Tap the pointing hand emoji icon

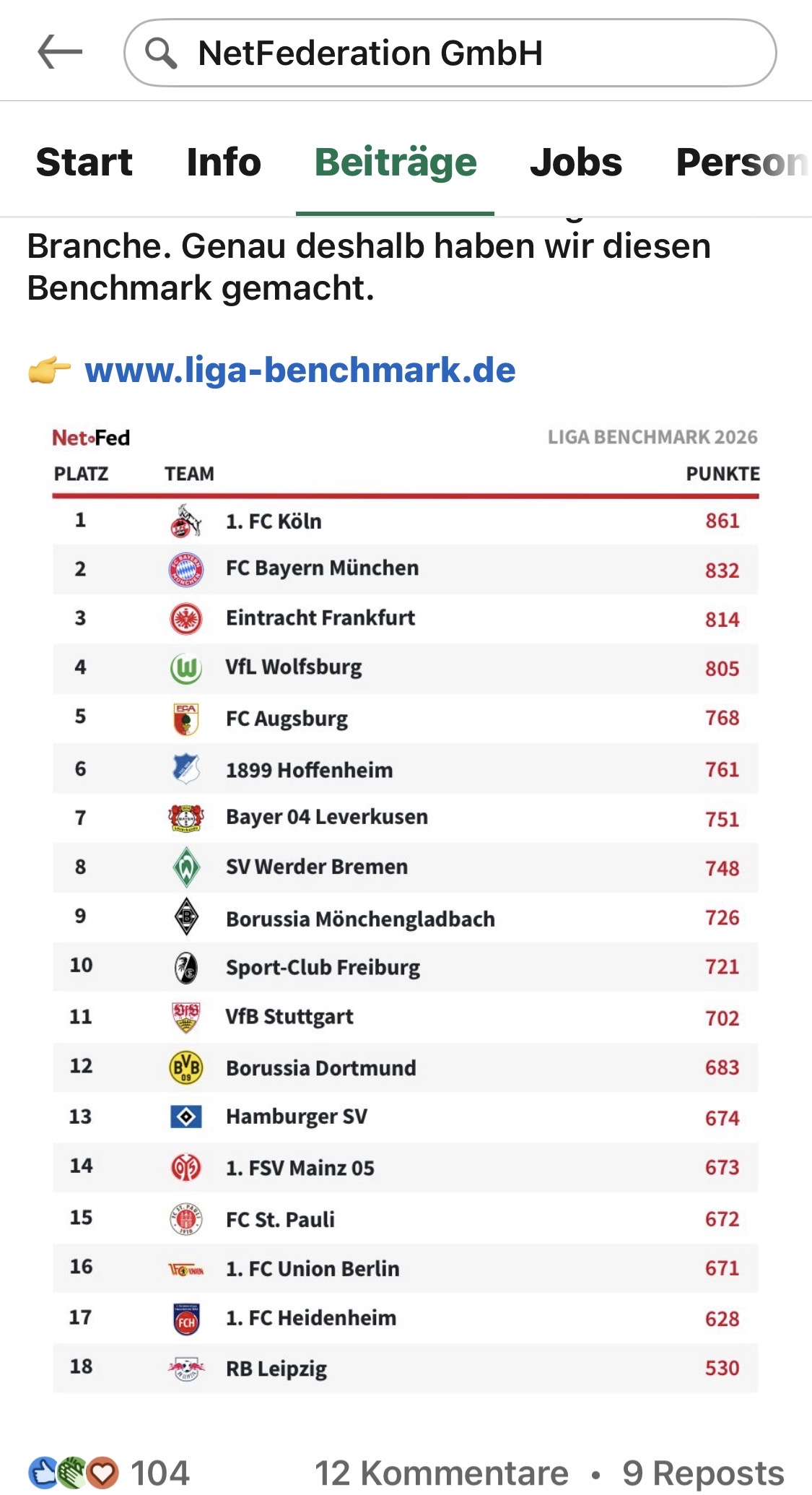49,370
